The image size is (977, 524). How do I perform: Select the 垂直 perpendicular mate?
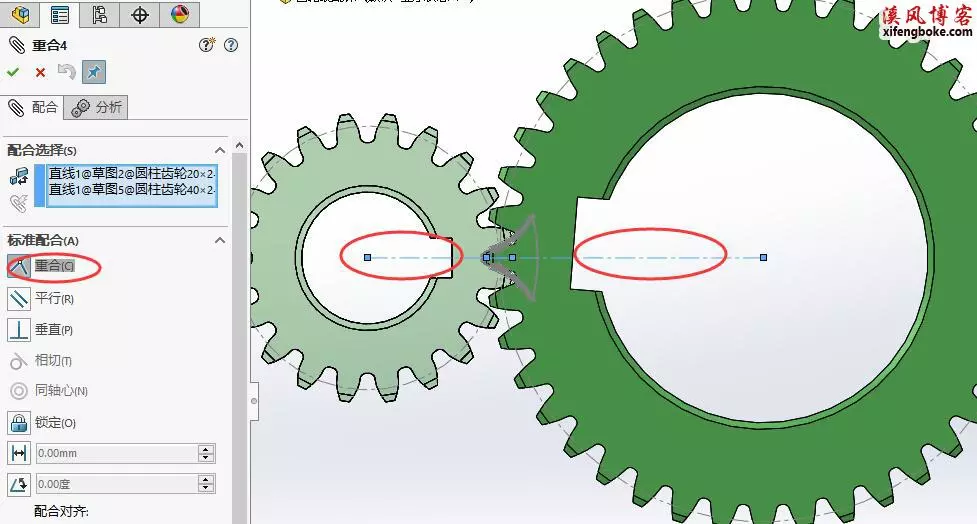(x=41, y=330)
